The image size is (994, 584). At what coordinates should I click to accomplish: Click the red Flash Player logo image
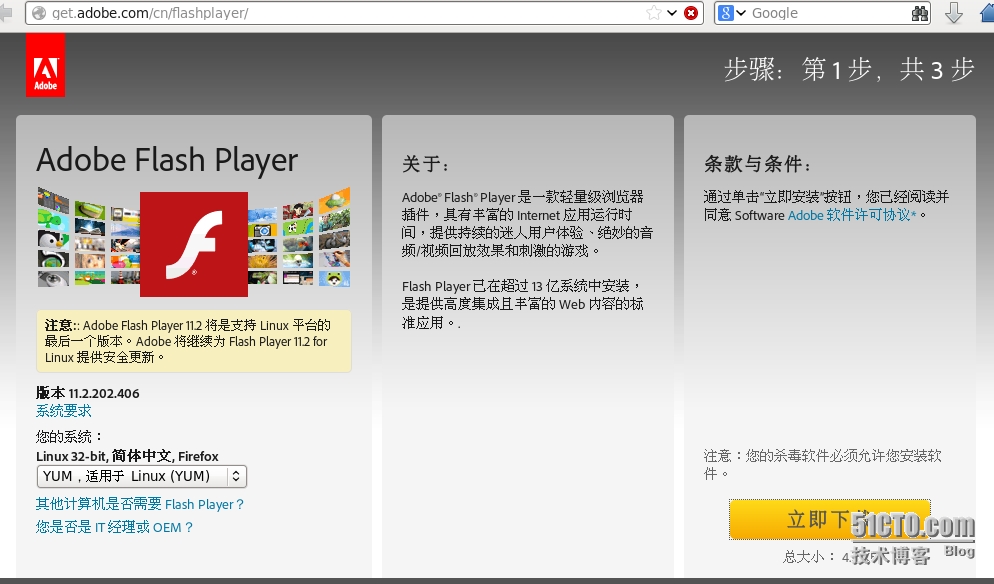point(194,244)
